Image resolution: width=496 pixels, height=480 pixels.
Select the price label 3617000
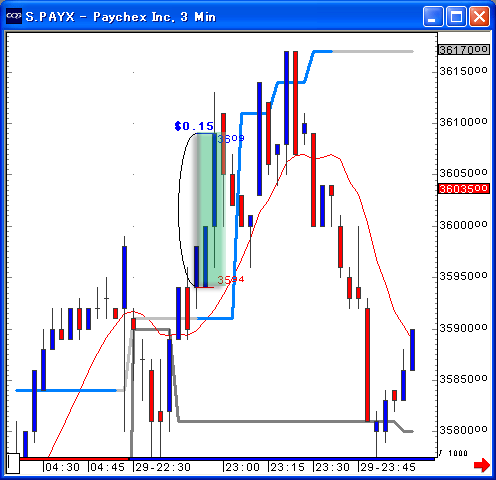tap(464, 50)
